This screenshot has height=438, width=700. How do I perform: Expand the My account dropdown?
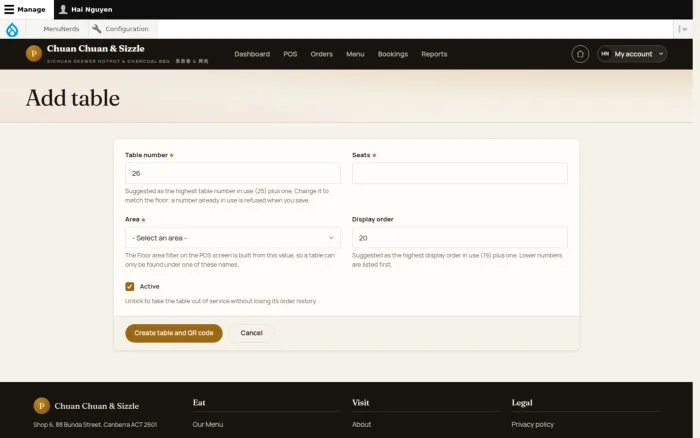[632, 54]
